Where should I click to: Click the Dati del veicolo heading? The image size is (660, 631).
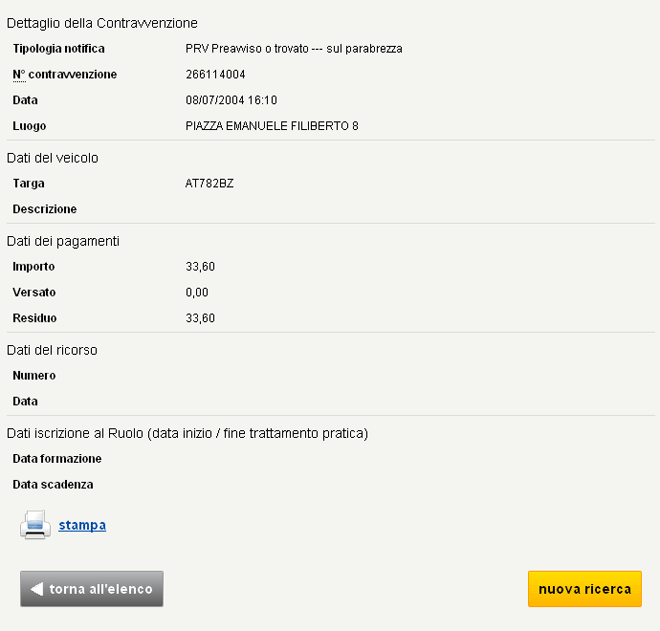pos(53,158)
